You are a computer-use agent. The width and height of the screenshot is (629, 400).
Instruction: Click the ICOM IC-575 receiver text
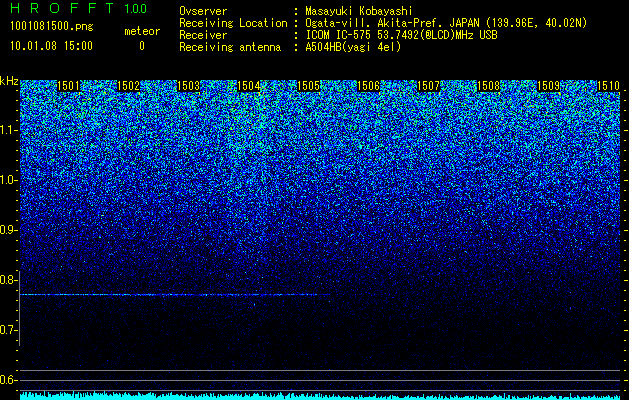click(x=401, y=35)
